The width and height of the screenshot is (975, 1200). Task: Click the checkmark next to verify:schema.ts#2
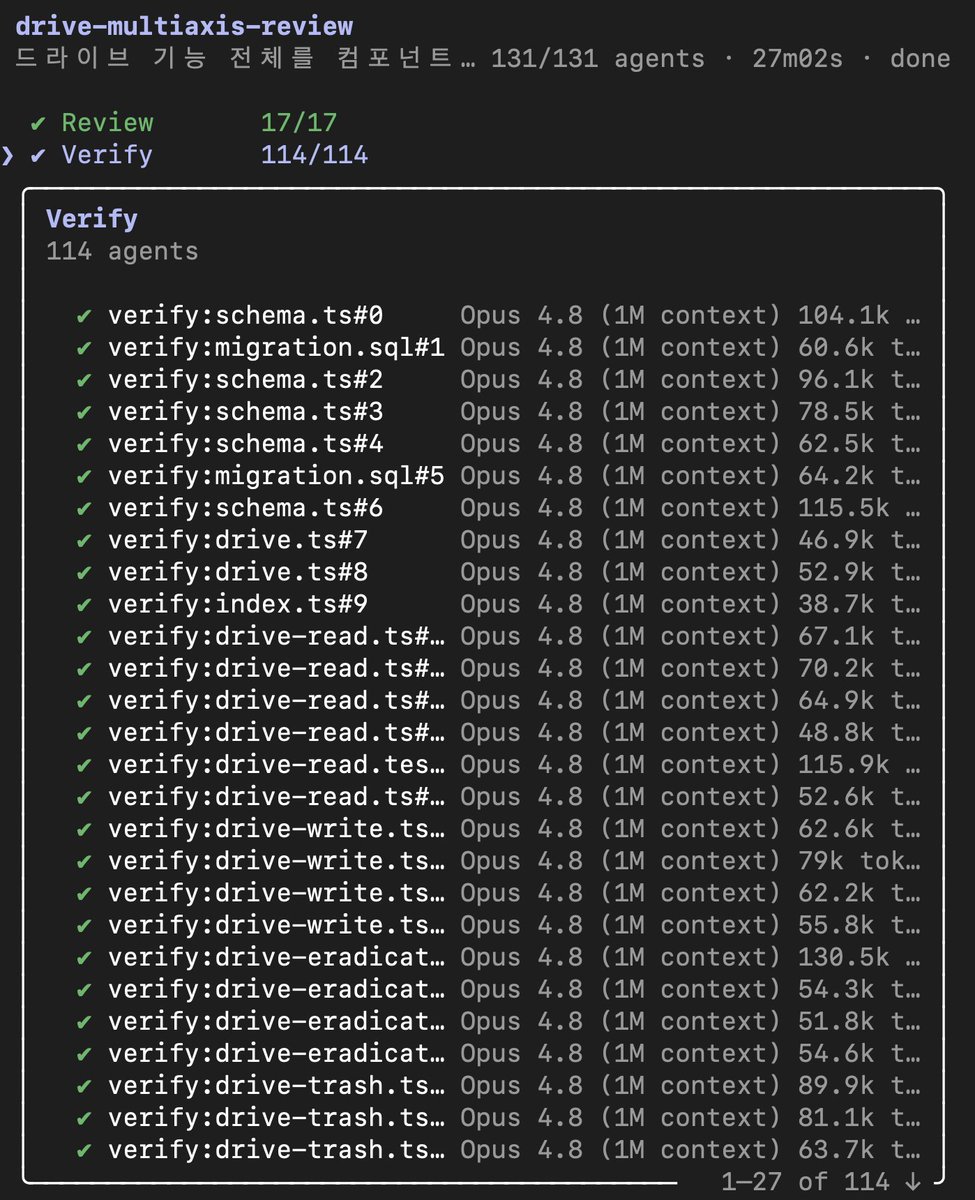85,380
